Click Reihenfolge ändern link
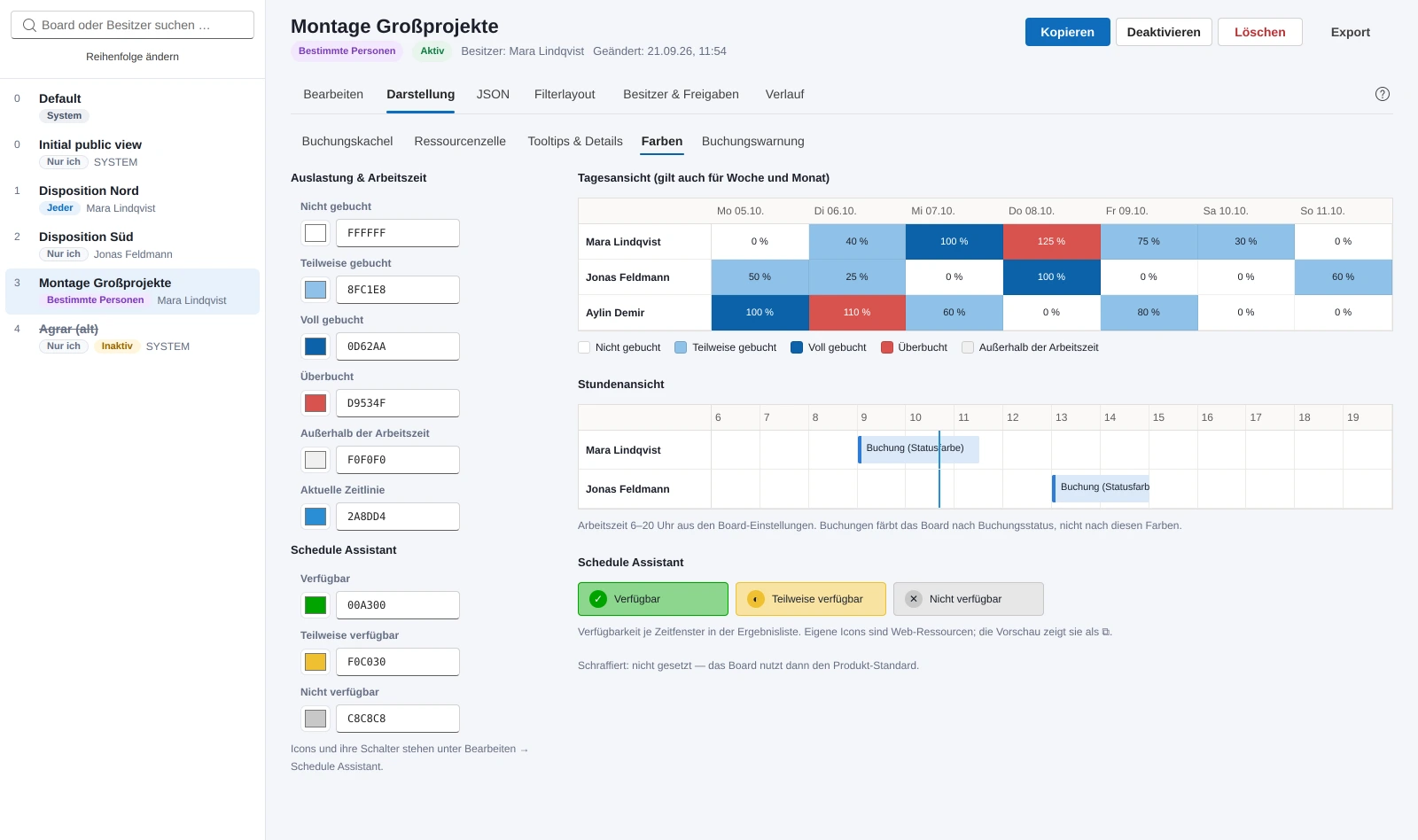Image resolution: width=1418 pixels, height=840 pixels. click(132, 57)
